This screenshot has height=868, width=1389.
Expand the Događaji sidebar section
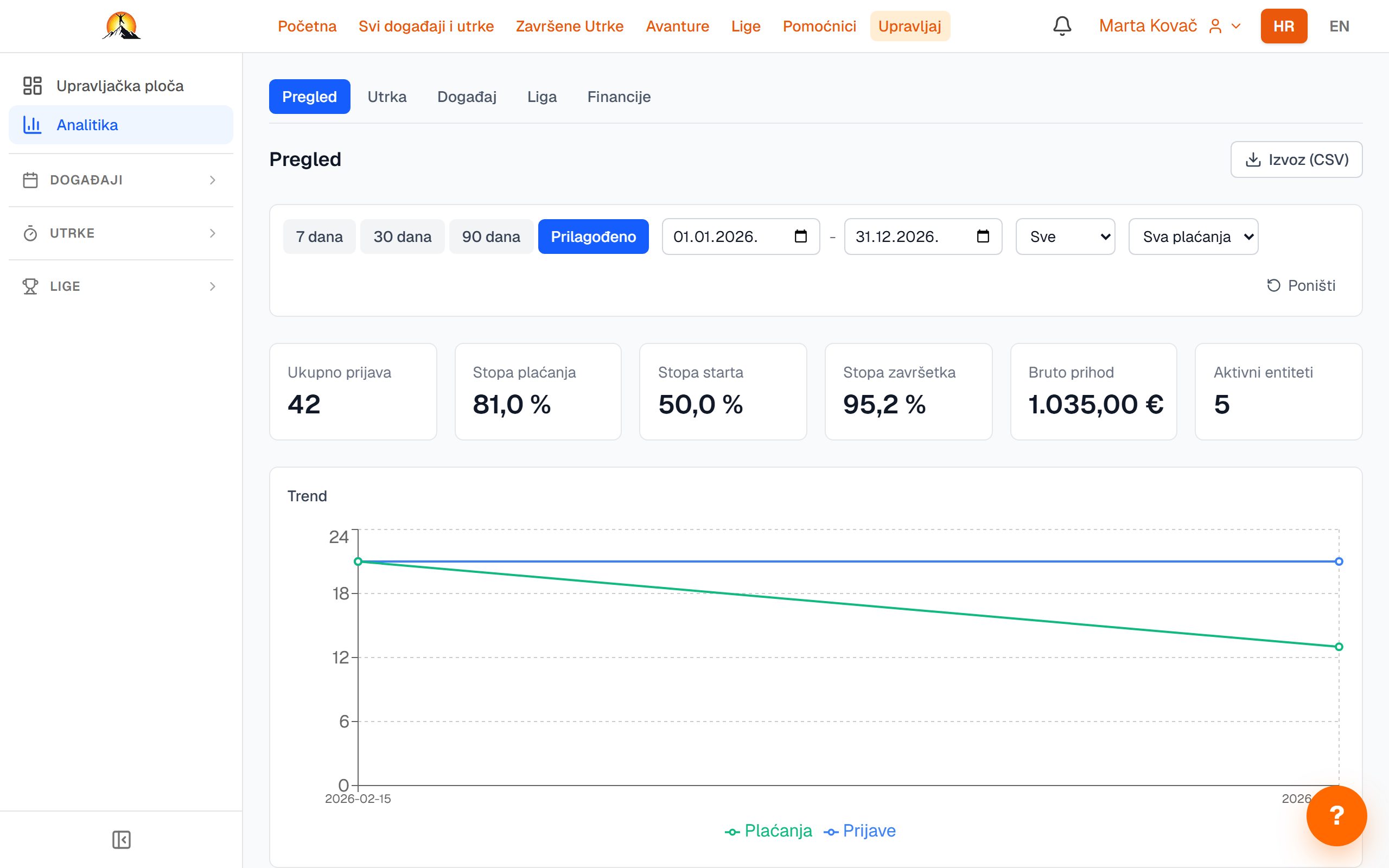tap(121, 180)
